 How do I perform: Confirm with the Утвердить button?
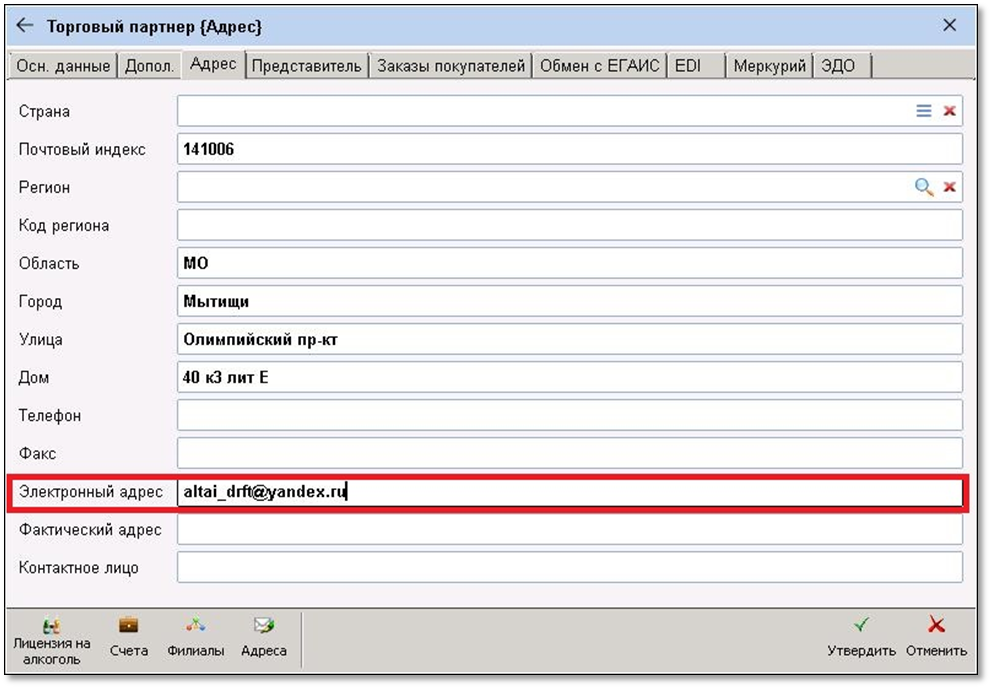click(x=861, y=637)
